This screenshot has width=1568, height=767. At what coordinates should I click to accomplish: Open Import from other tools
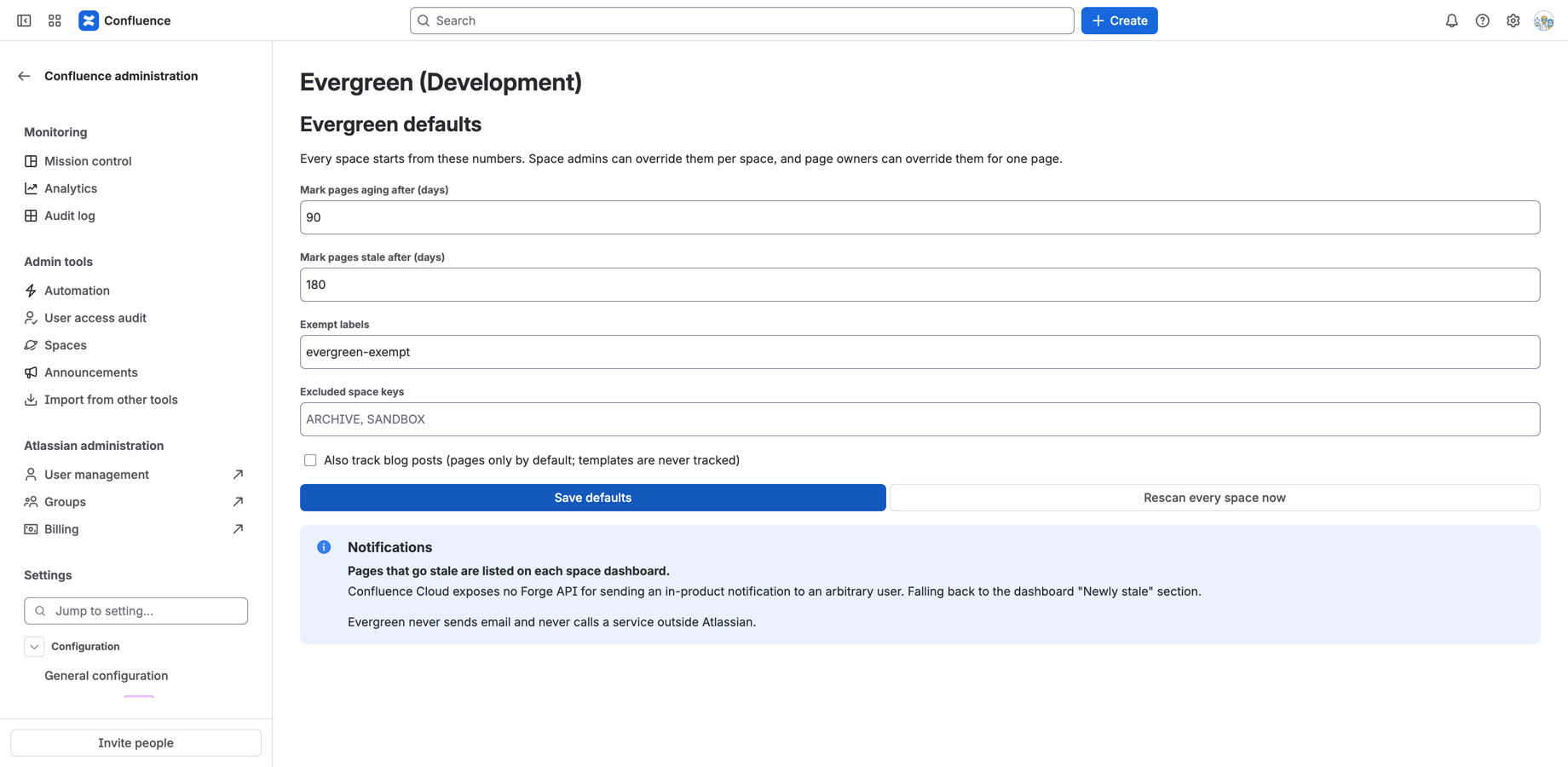tap(111, 400)
